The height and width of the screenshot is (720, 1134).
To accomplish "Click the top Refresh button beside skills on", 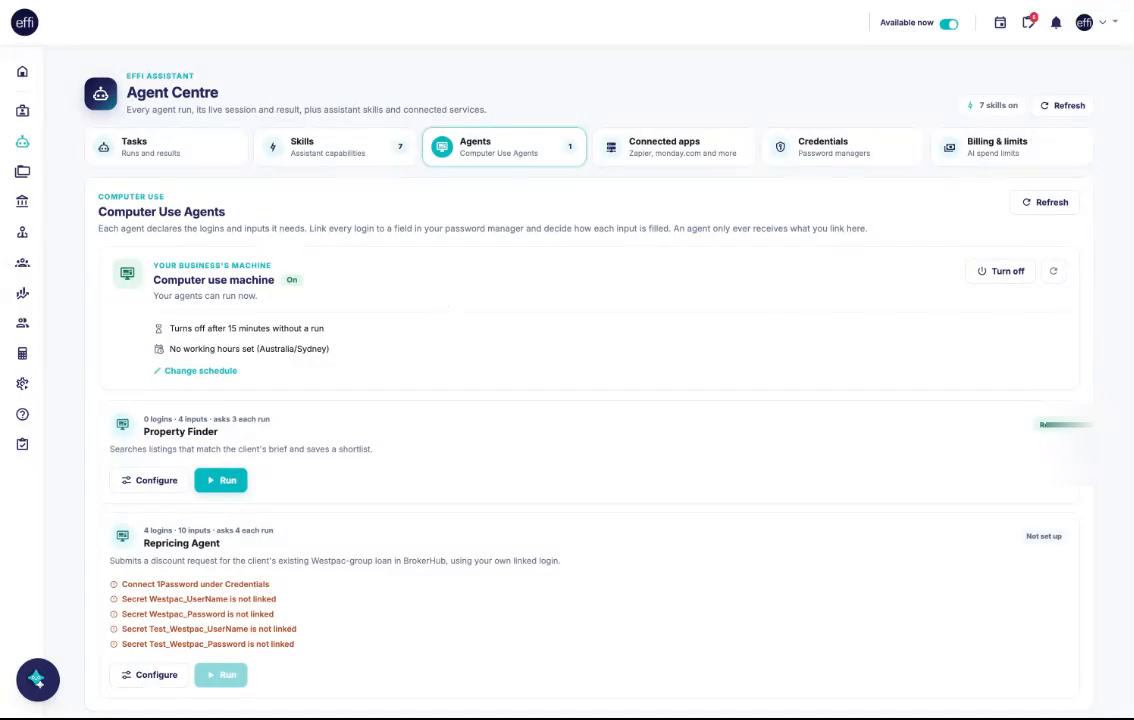I will (1062, 106).
